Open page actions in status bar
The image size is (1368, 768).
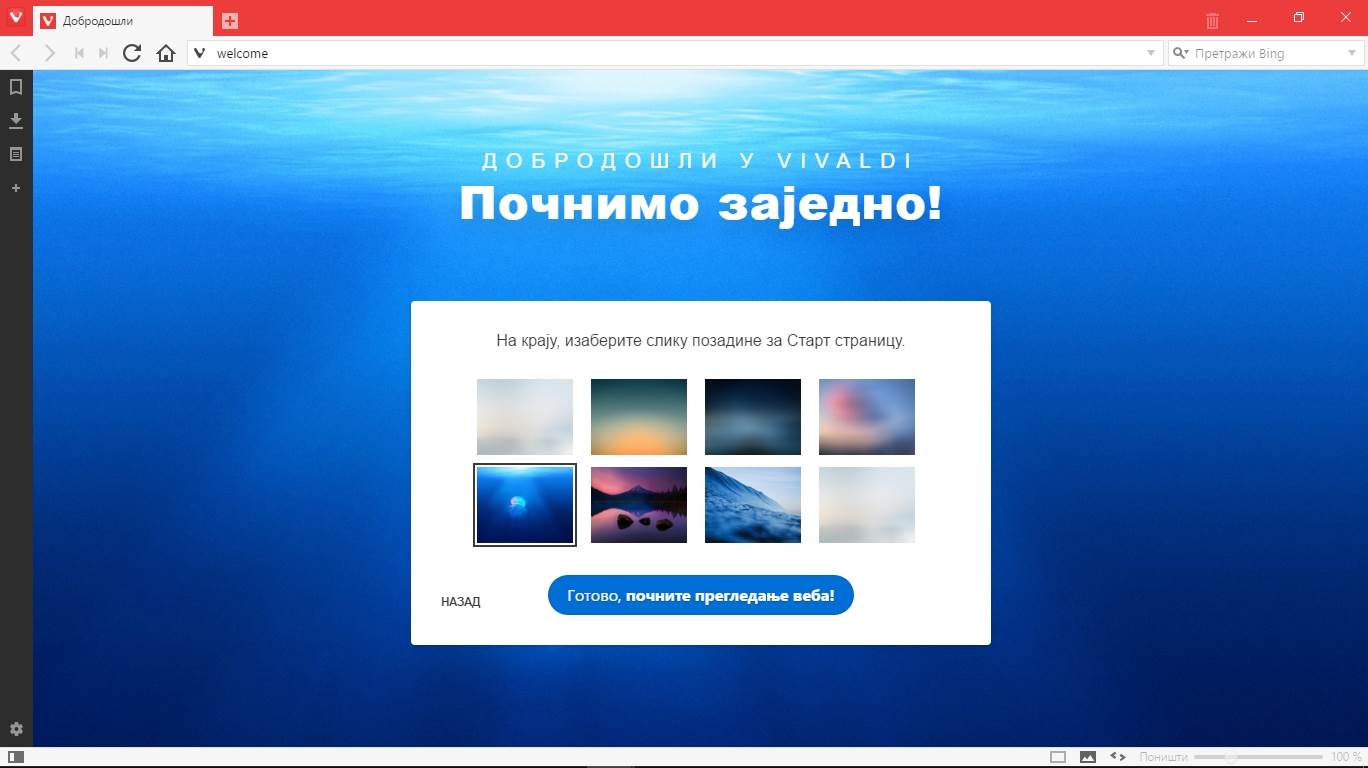click(x=1118, y=757)
